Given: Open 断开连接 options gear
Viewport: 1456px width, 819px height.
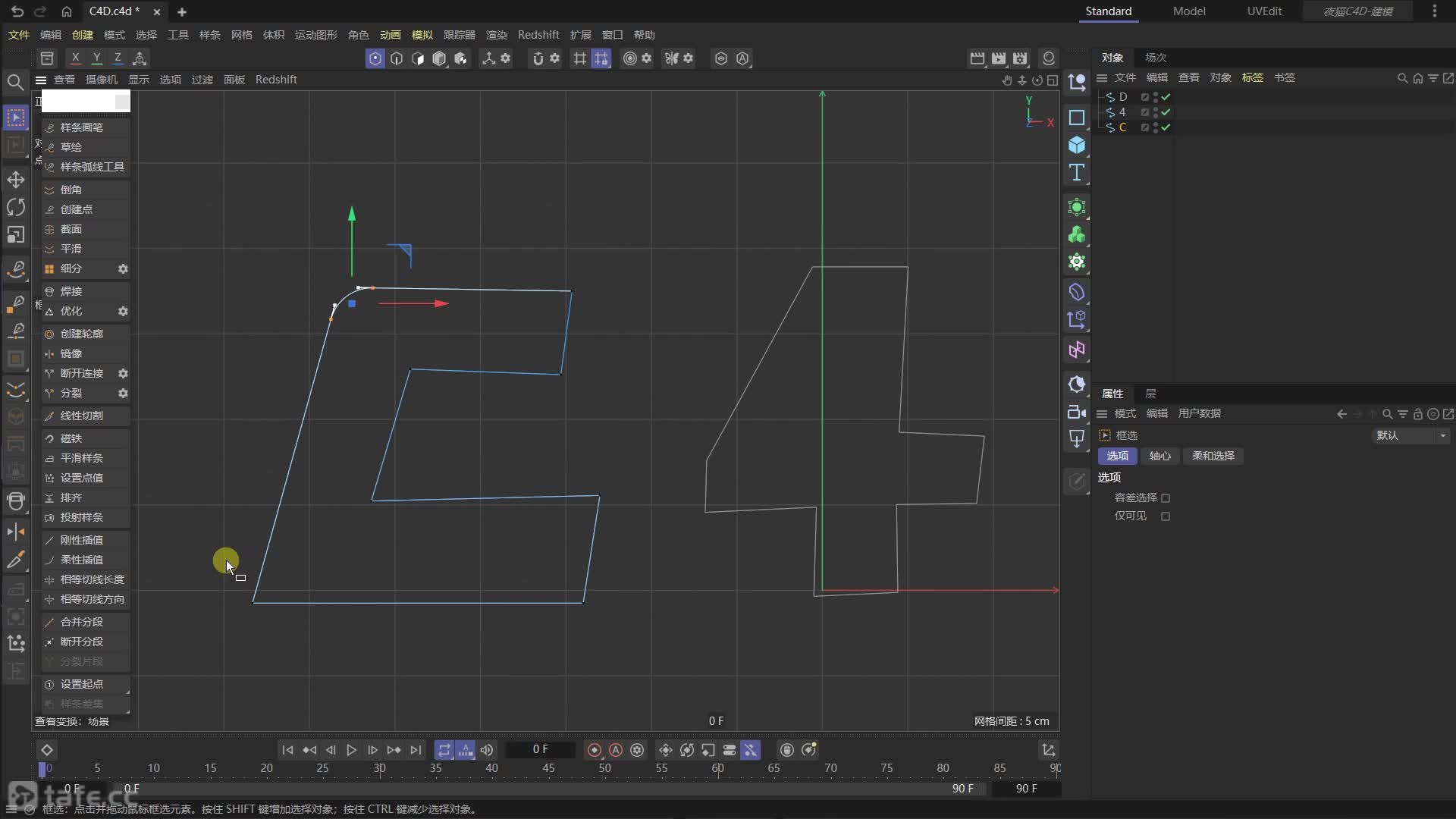Looking at the screenshot, I should tap(123, 373).
